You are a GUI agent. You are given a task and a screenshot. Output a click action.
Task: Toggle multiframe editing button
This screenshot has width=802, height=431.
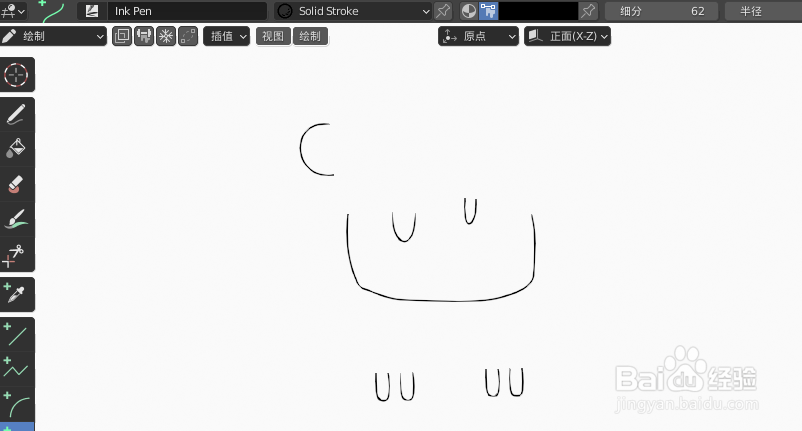click(x=122, y=36)
